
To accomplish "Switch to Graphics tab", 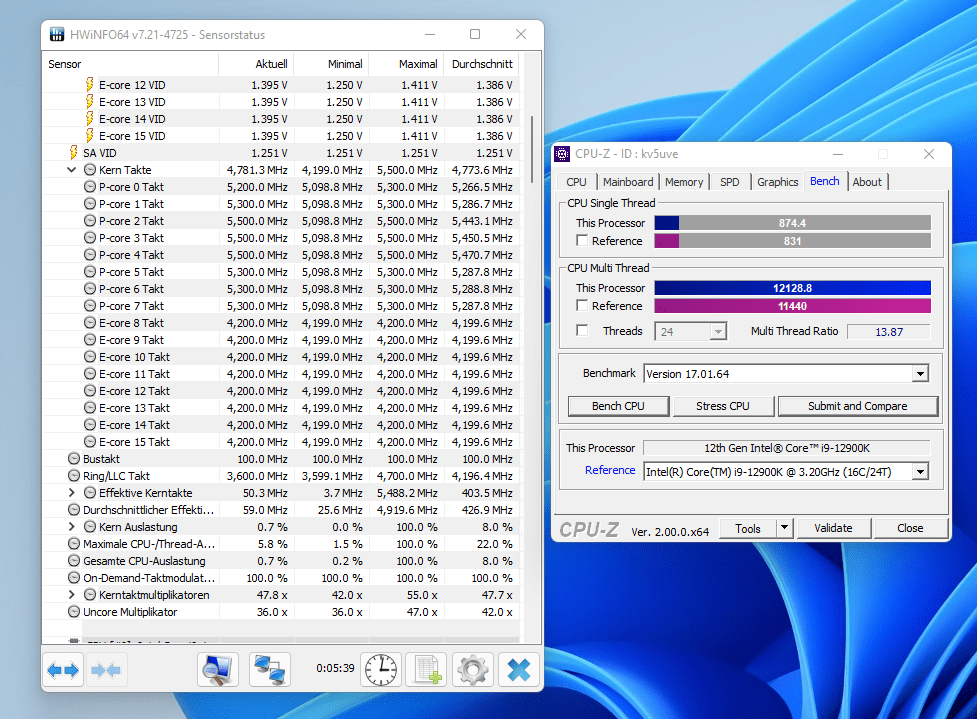I will (x=778, y=182).
